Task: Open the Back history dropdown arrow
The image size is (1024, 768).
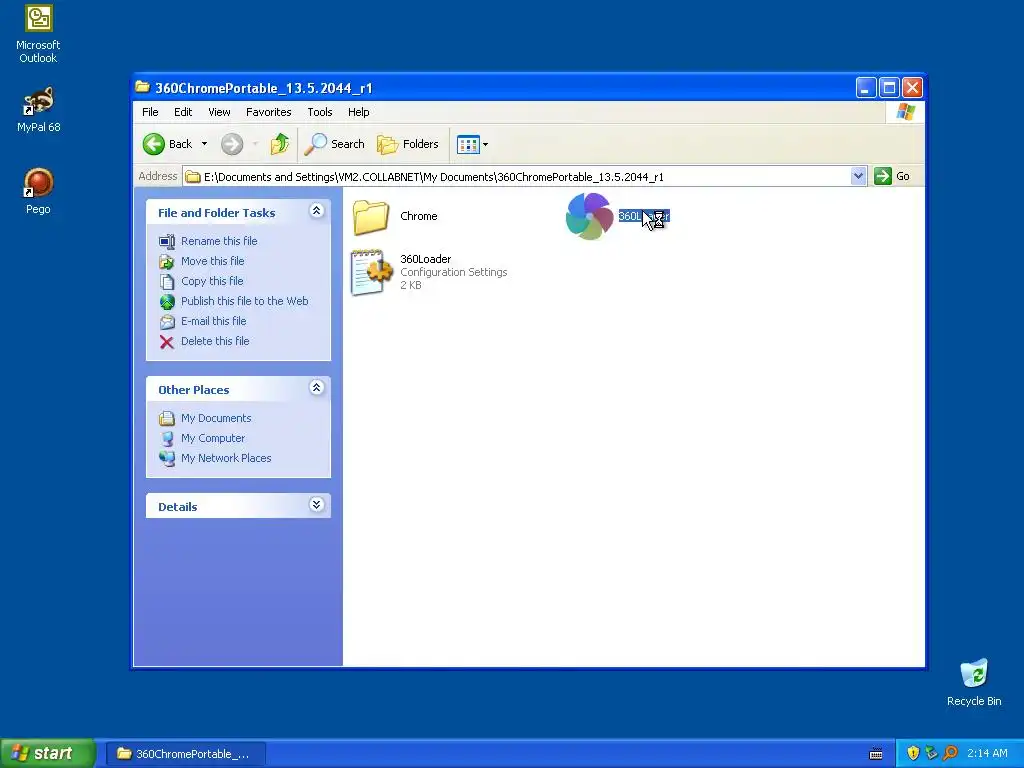Action: 204,144
